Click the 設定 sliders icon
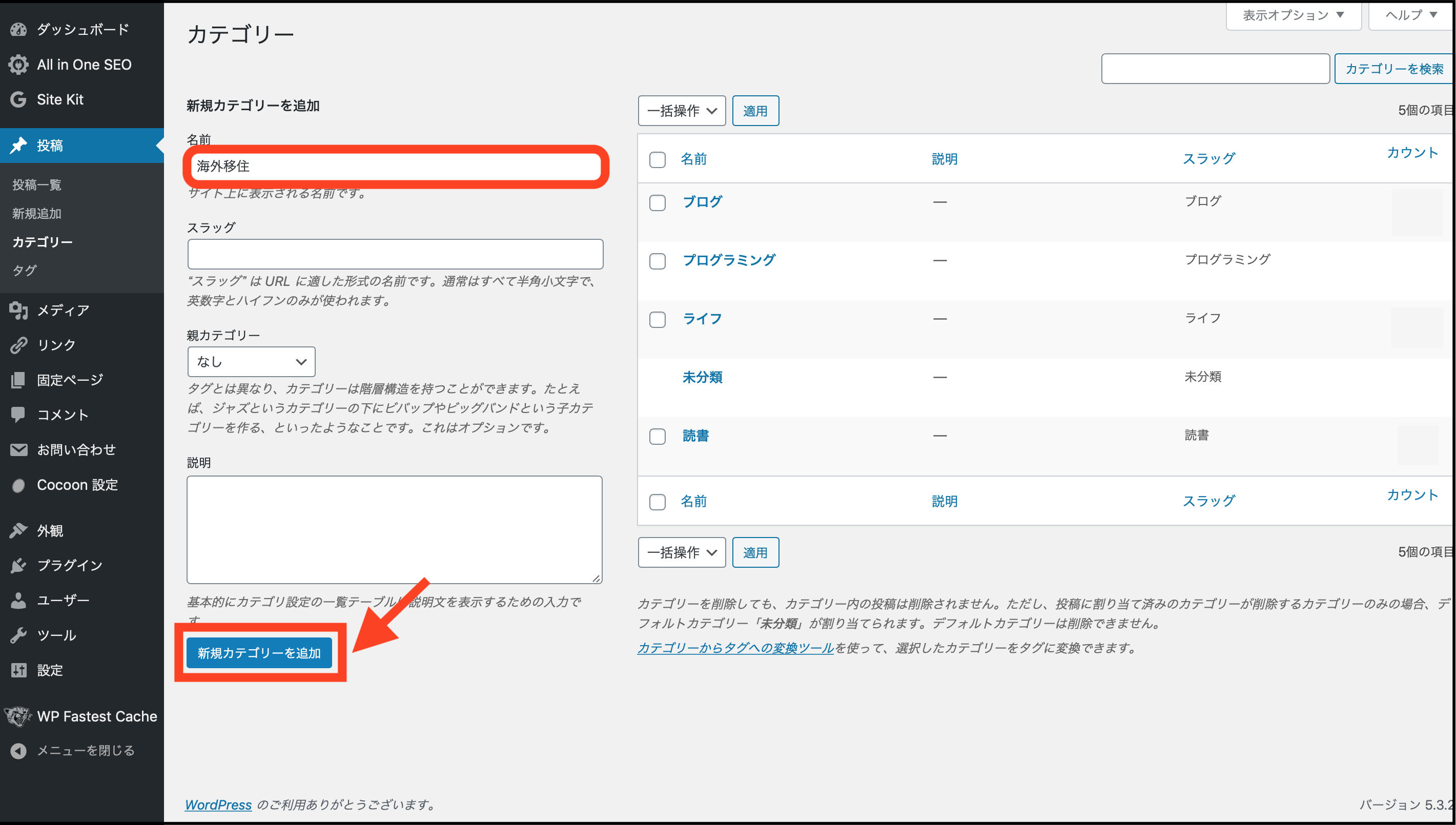Viewport: 1456px width, 825px height. [18, 670]
